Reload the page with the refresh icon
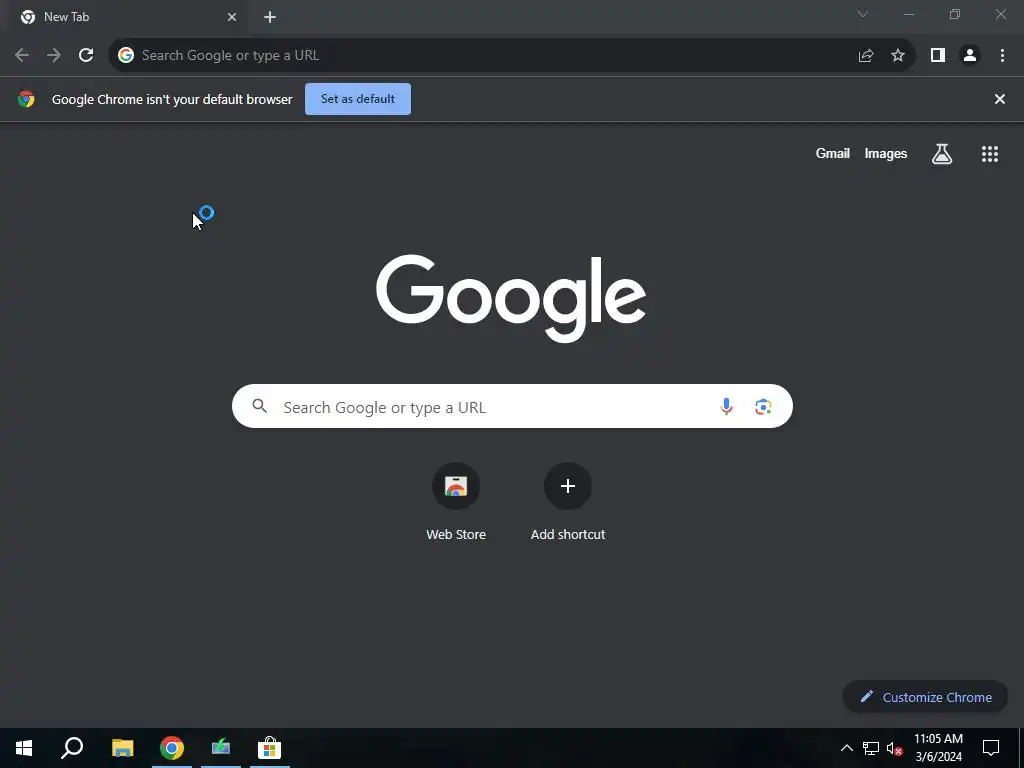Image resolution: width=1024 pixels, height=768 pixels. pyautogui.click(x=86, y=56)
